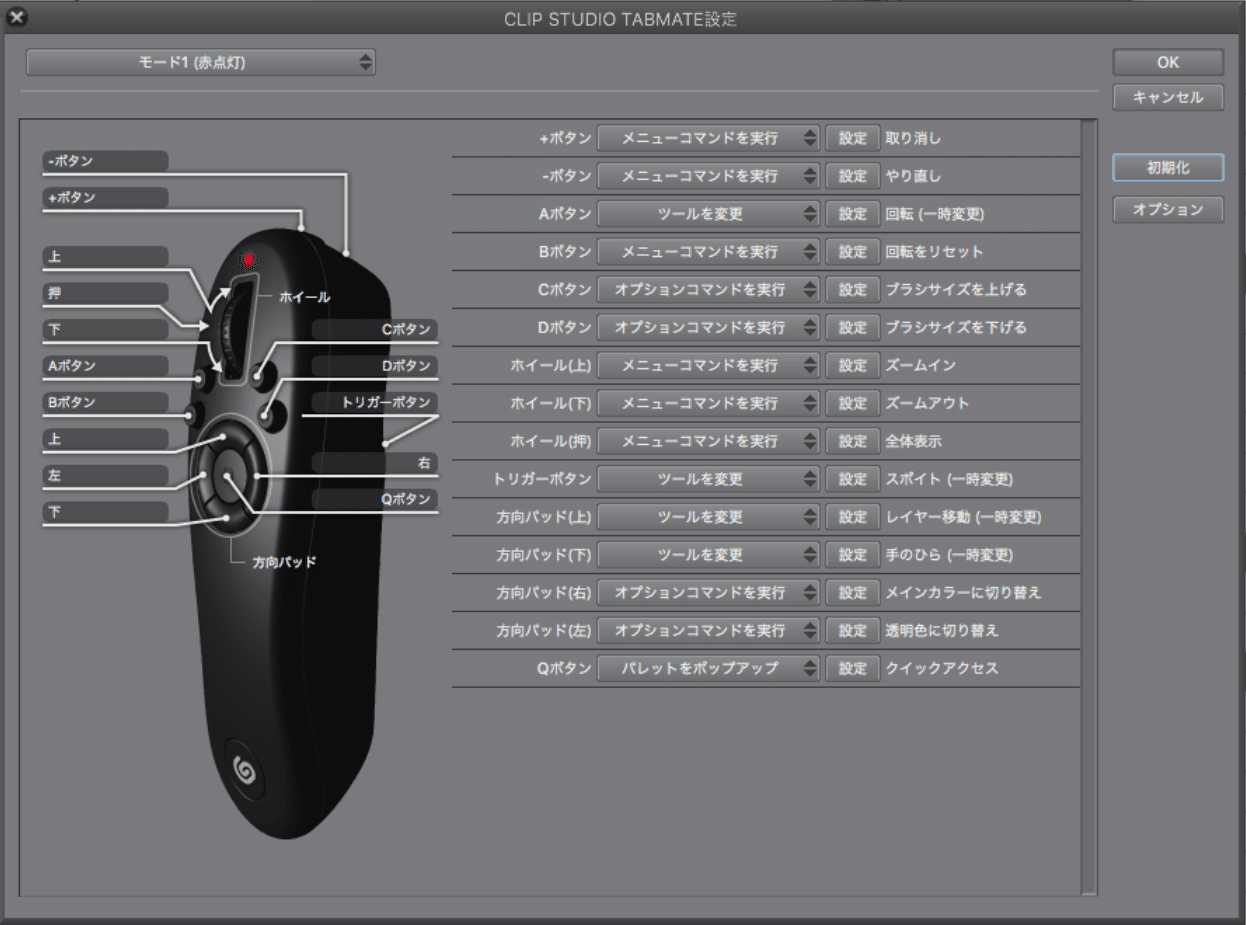Screen dimensions: 1246x925
Task: Close the TABMATE settings dialog
Action: coord(15,17)
